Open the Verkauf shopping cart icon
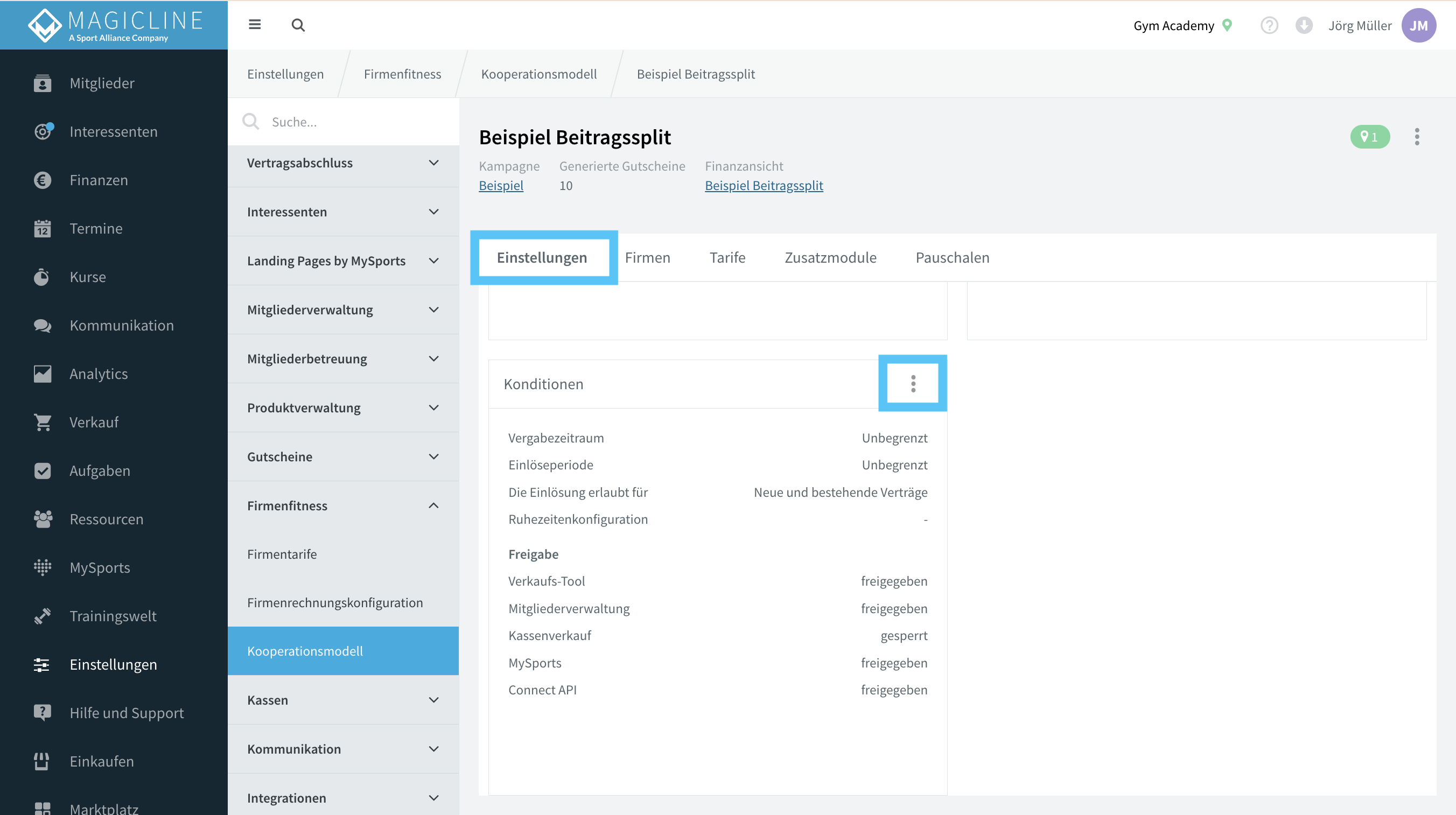The width and height of the screenshot is (1456, 815). click(x=43, y=422)
